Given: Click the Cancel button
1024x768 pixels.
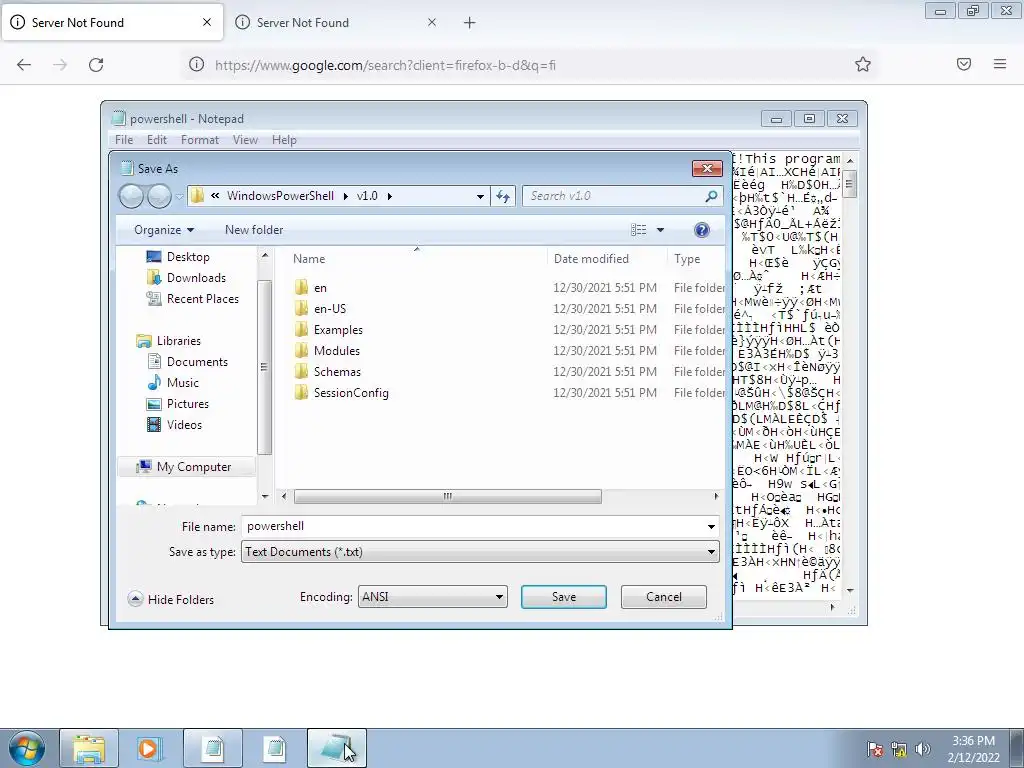Looking at the screenshot, I should 664,597.
